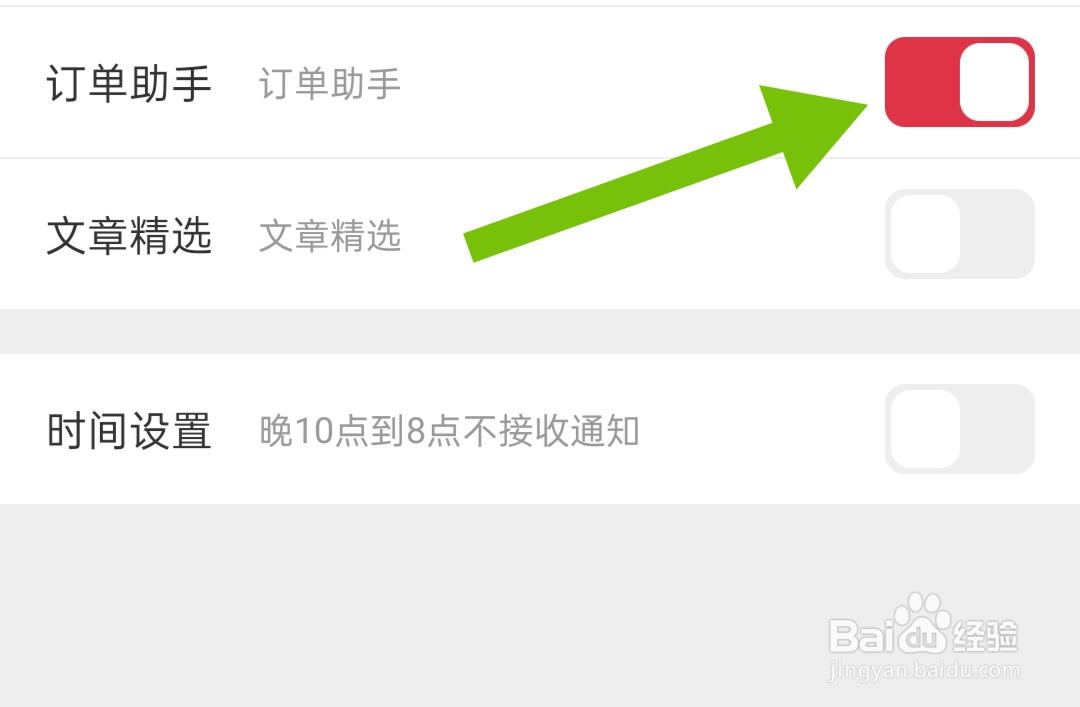The image size is (1080, 707).
Task: Click the 经验 watermark characters
Action: pos(985,635)
